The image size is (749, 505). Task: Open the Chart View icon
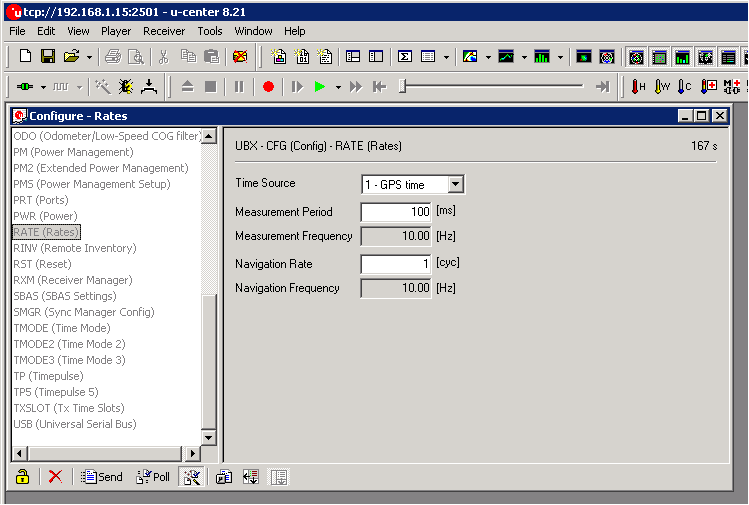click(x=506, y=56)
